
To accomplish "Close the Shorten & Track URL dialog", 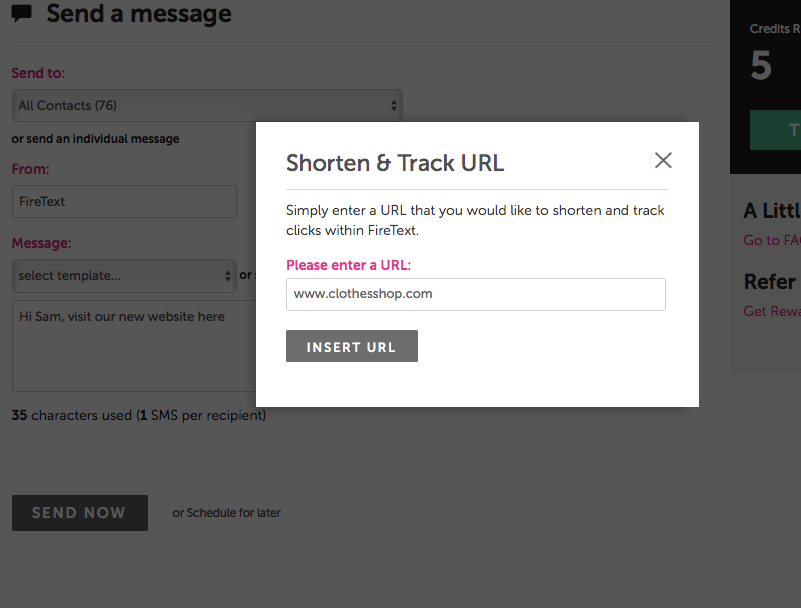I will (x=663, y=160).
